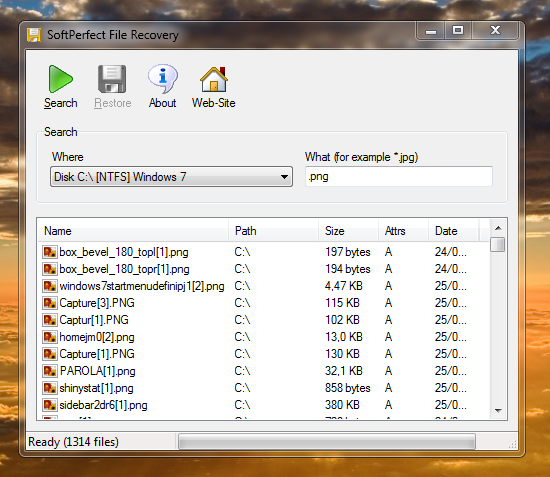The width and height of the screenshot is (550, 477).
Task: Select file name PAROLA[1].png
Action: pyautogui.click(x=97, y=371)
